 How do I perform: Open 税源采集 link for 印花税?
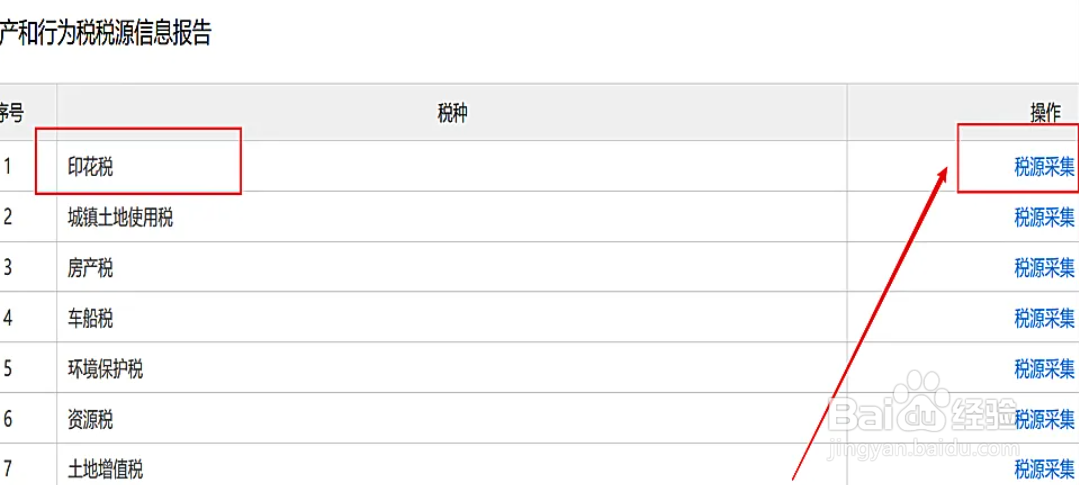pyautogui.click(x=1044, y=167)
